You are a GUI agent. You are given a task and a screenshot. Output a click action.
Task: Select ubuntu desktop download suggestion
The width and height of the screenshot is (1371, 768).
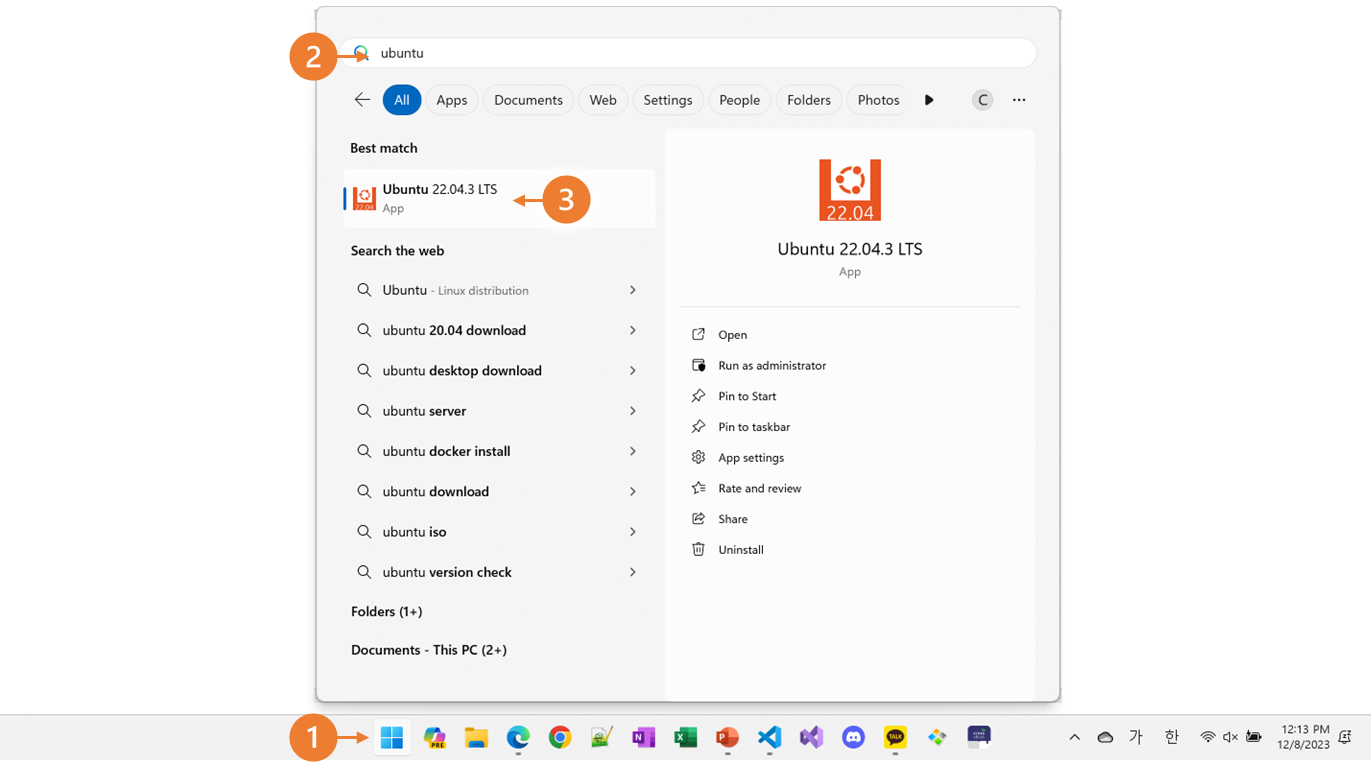click(x=499, y=370)
